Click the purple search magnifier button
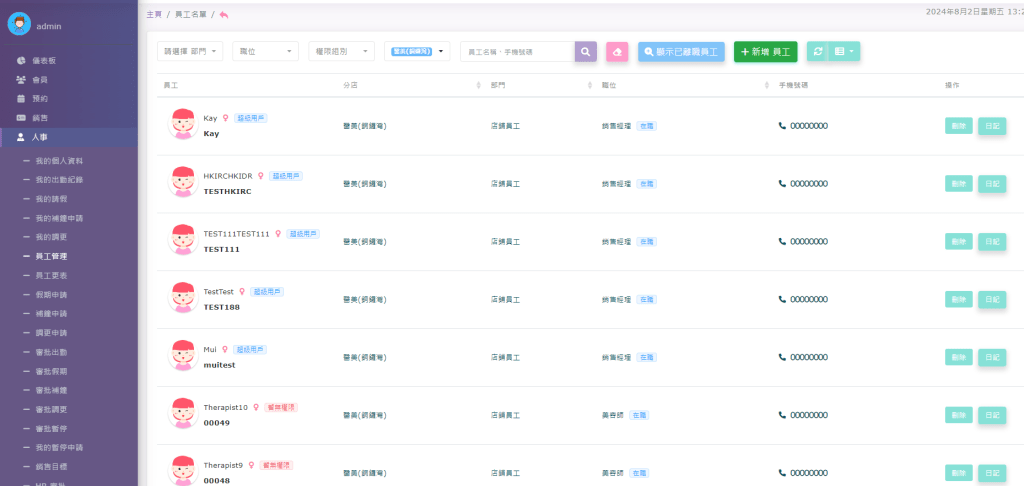 tap(585, 51)
